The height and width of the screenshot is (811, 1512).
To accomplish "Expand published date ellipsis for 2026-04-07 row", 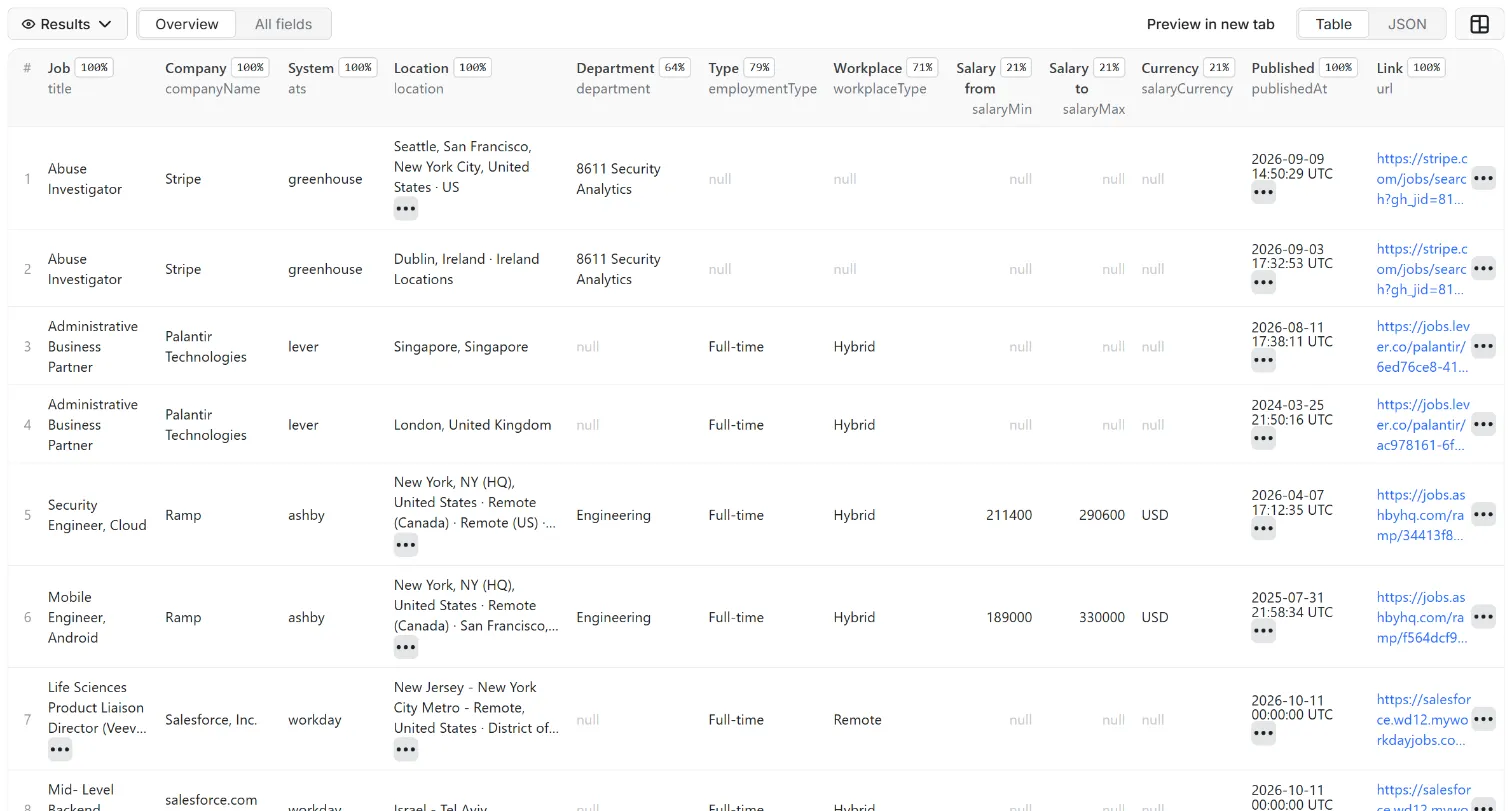I will [x=1263, y=529].
